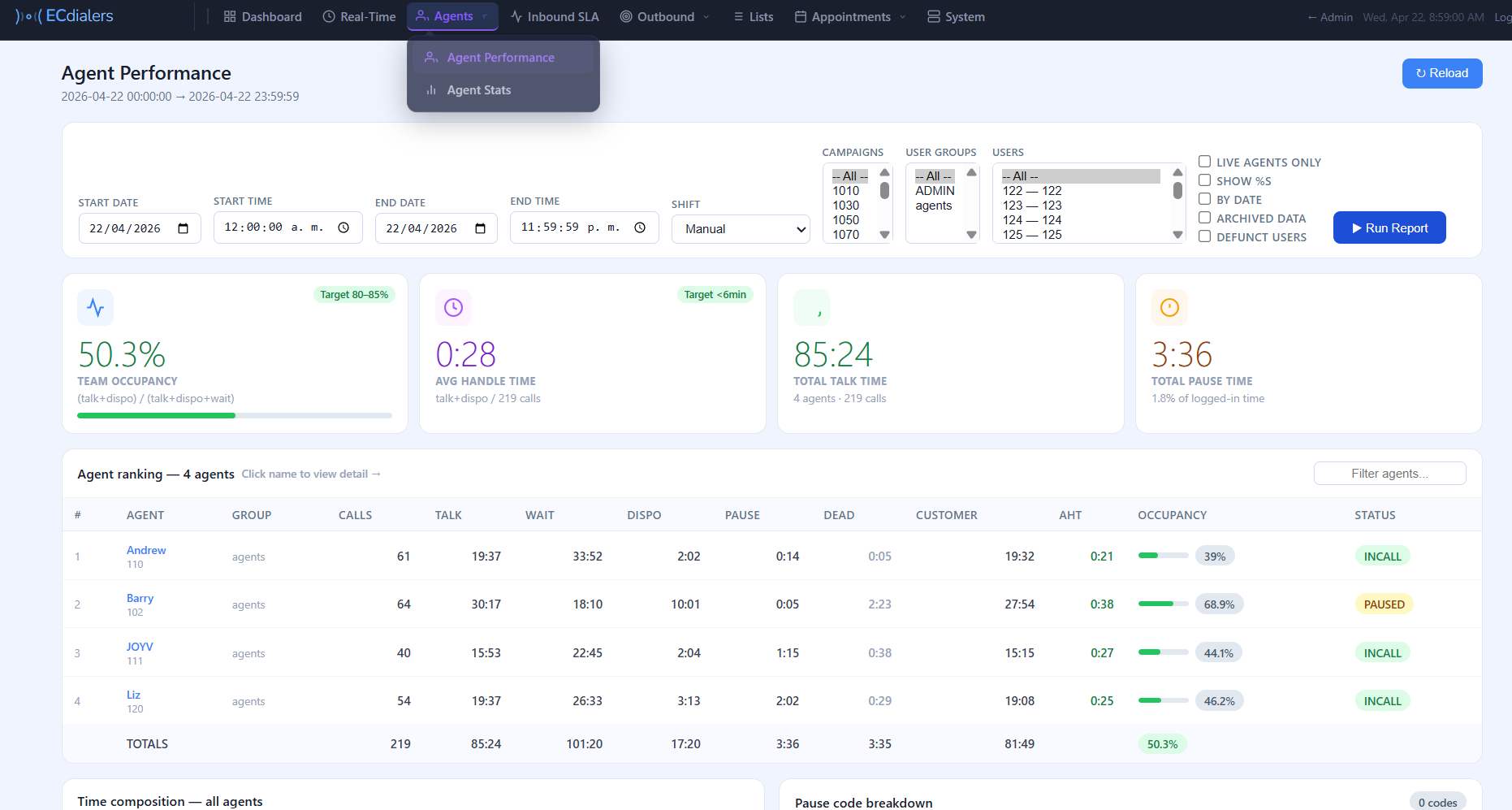Expand the Appointments menu chevron
The height and width of the screenshot is (810, 1512).
pos(903,16)
